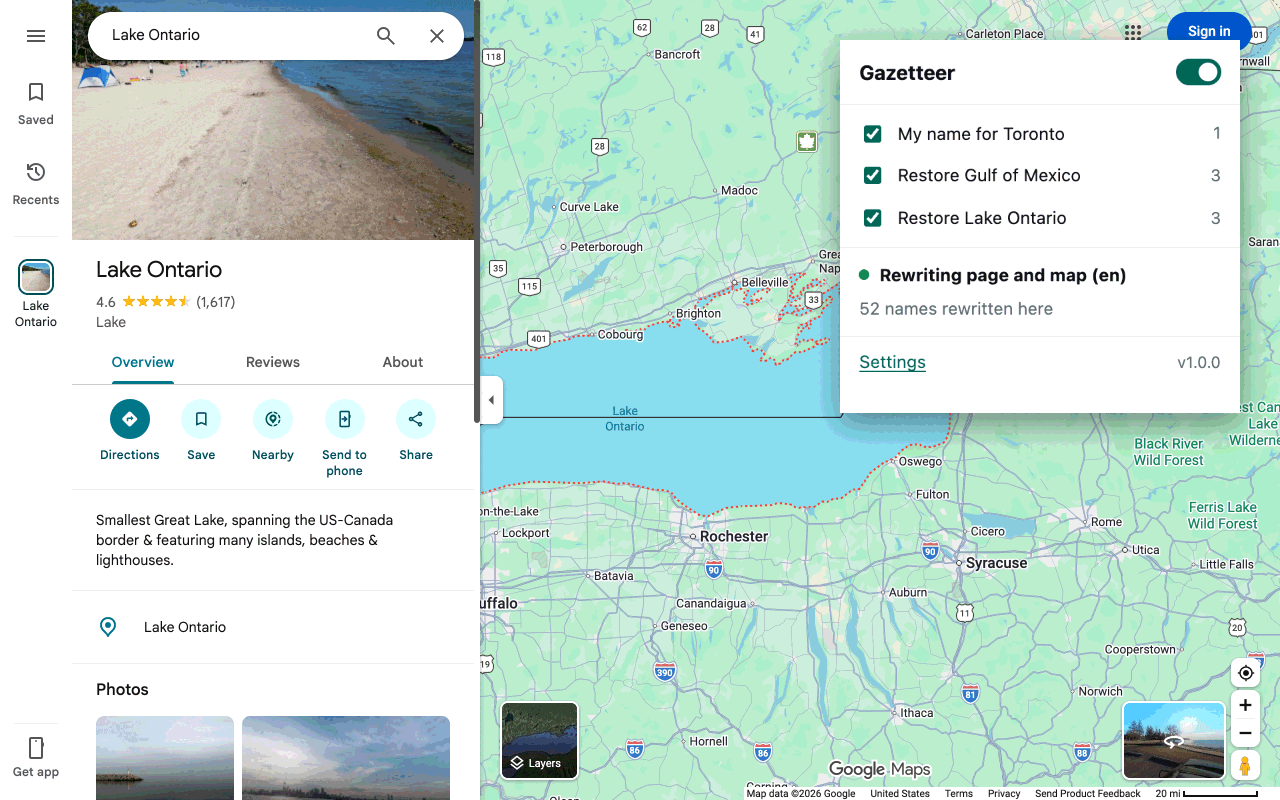
Task: Click Interstate 81 shield south of Syracuse
Action: coord(970,693)
